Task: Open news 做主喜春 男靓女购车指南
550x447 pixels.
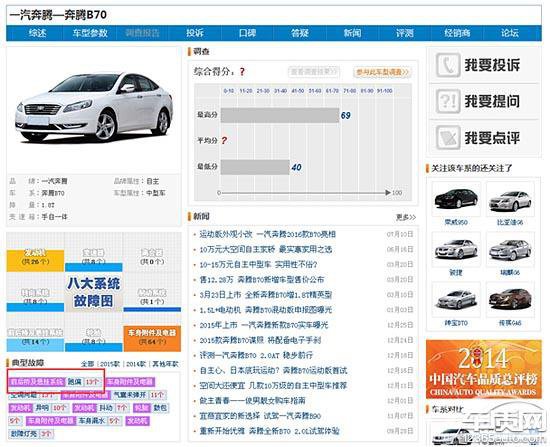Action: [x=253, y=401]
